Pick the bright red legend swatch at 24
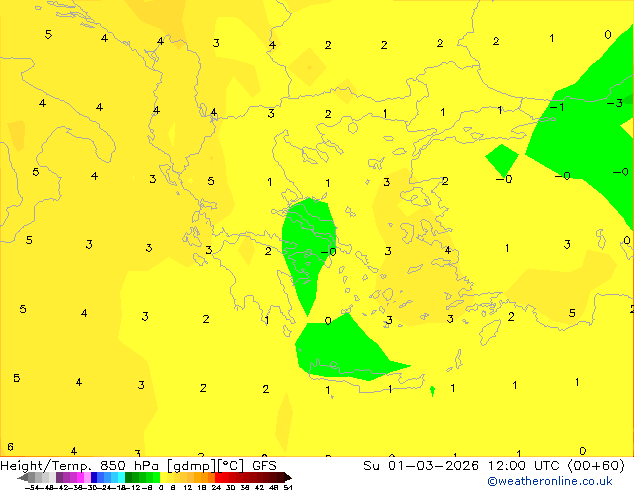634x490 pixels. 218,477
